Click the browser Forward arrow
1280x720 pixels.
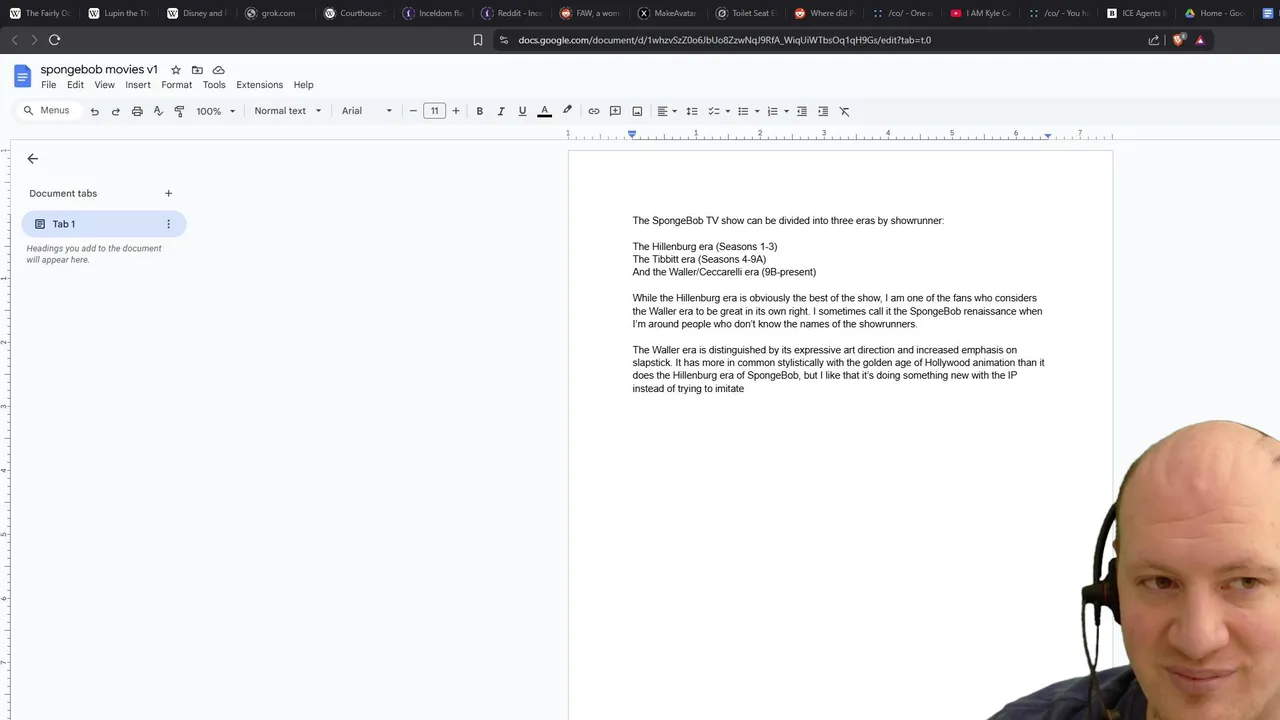coord(33,40)
